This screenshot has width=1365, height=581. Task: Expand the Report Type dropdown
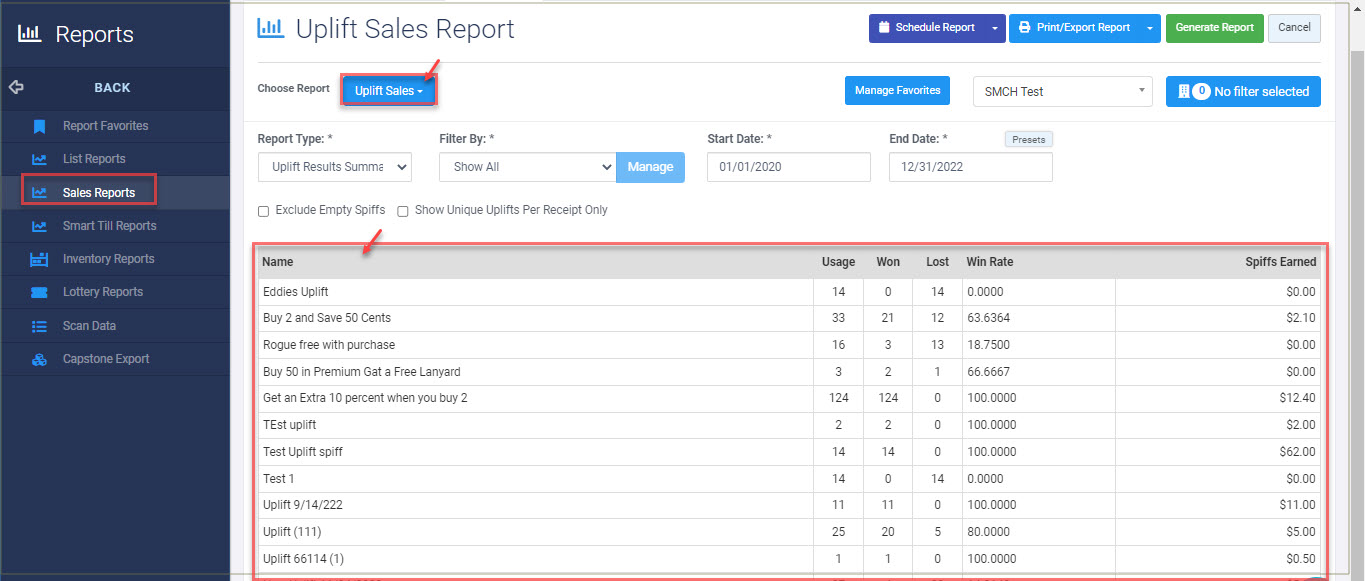click(x=334, y=167)
